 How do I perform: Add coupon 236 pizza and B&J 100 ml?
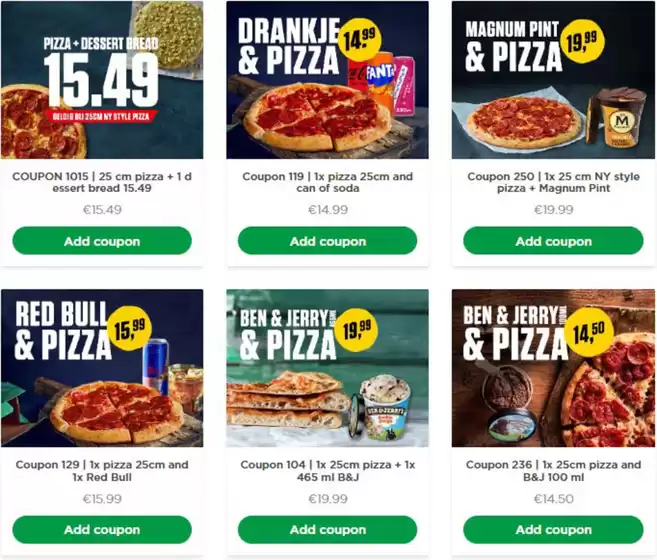(x=553, y=529)
